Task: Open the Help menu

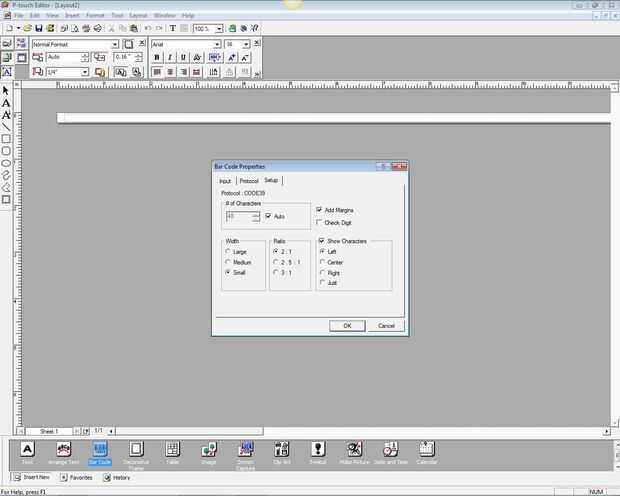Action: [x=188, y=15]
